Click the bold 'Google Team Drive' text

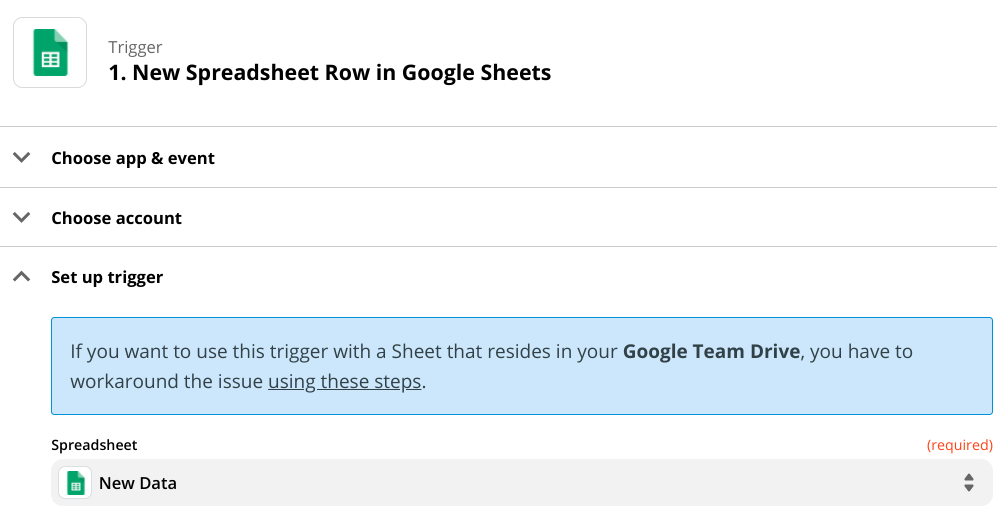click(x=711, y=351)
